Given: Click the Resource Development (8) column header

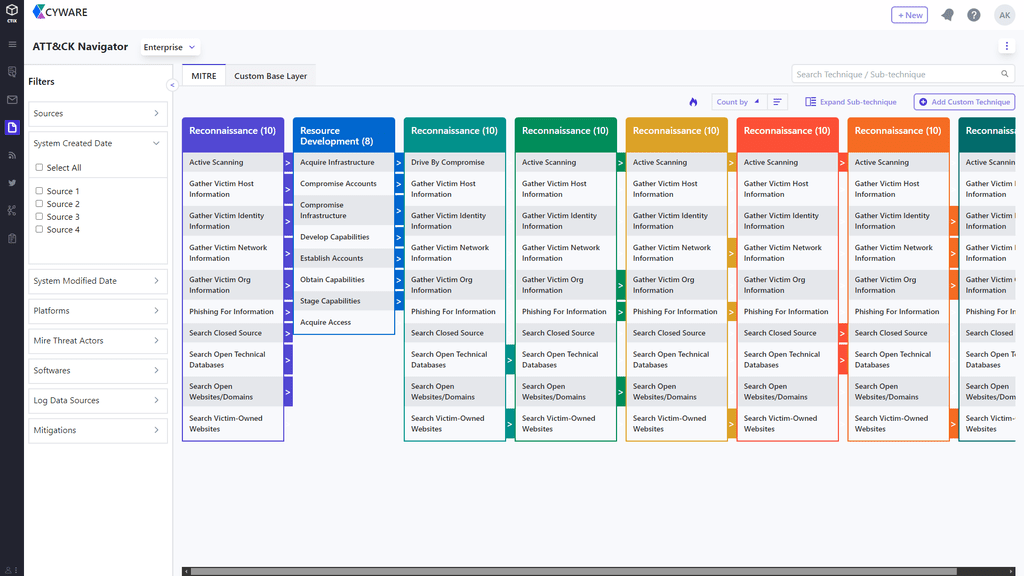Looking at the screenshot, I should (344, 135).
